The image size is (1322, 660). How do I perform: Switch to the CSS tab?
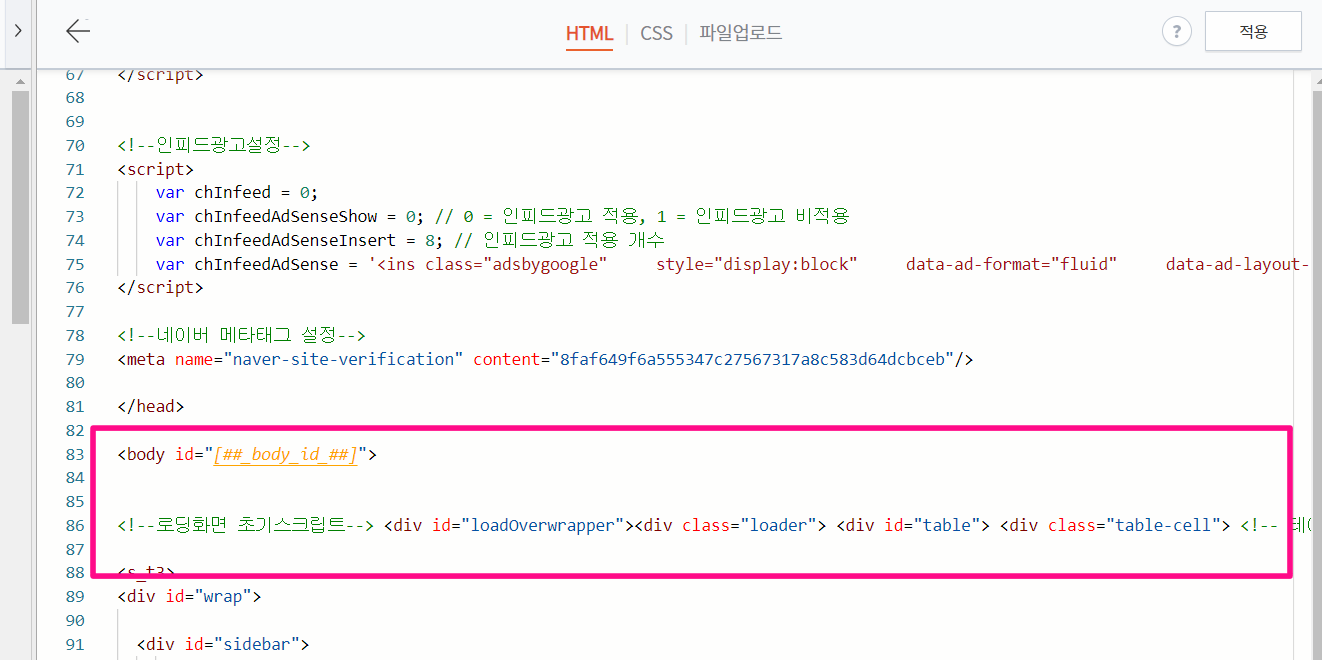pyautogui.click(x=656, y=33)
